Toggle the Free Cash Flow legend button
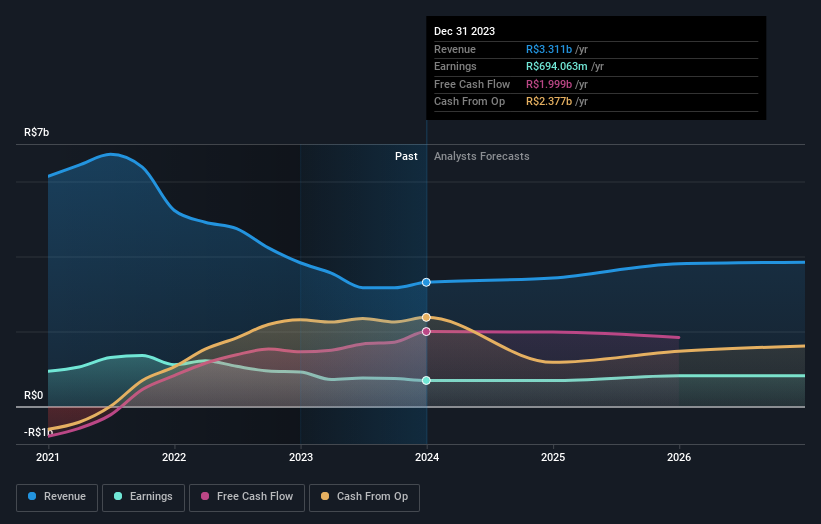 tap(247, 497)
